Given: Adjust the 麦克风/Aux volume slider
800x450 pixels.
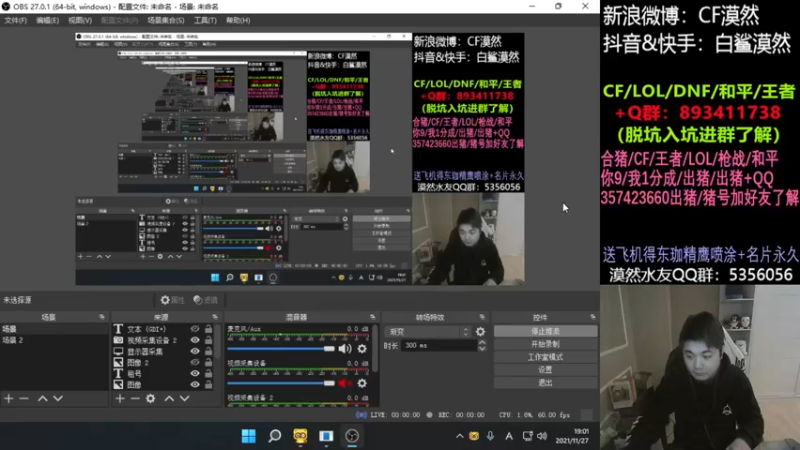Looking at the screenshot, I should pyautogui.click(x=281, y=349).
